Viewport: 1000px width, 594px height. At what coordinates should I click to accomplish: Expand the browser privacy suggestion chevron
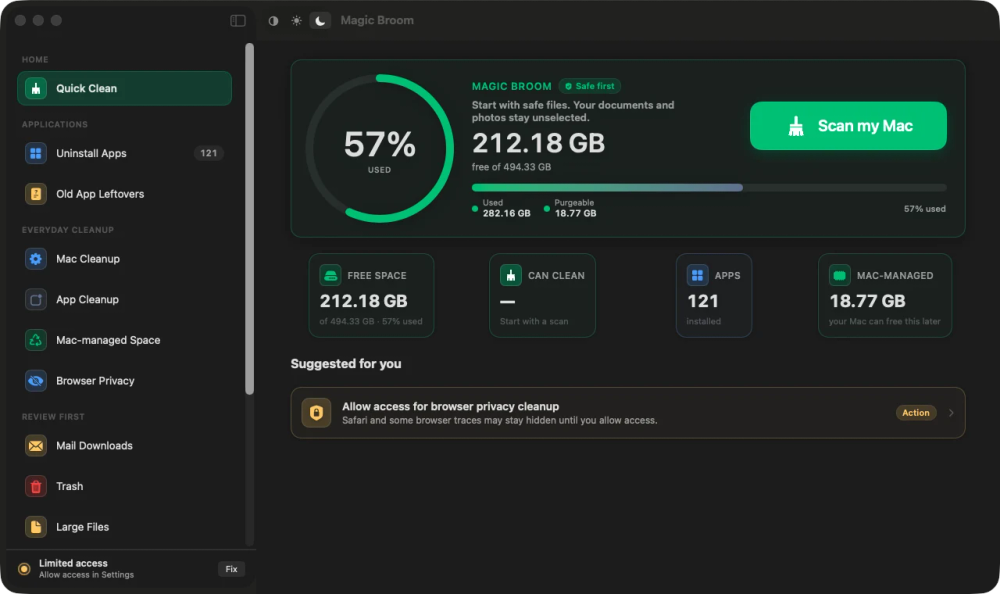951,413
